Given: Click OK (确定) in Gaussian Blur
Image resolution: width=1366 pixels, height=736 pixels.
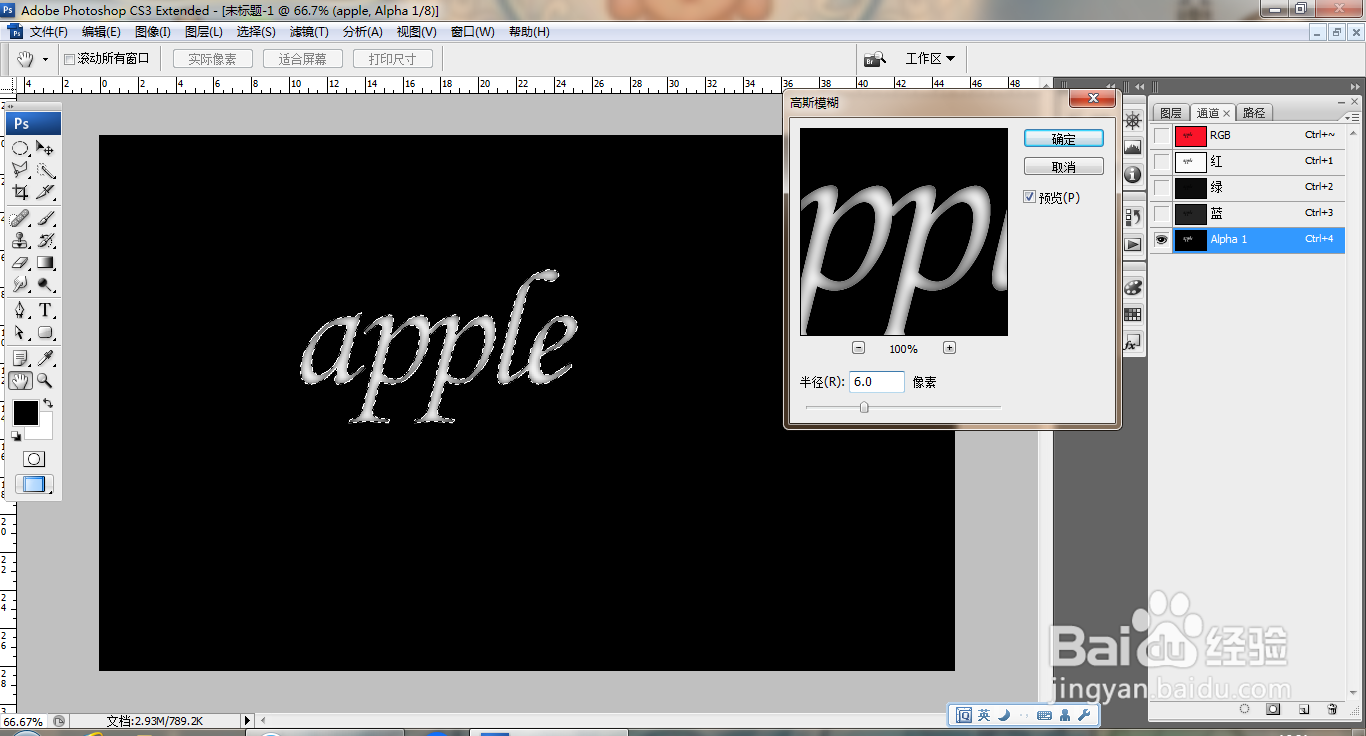Looking at the screenshot, I should tap(1064, 139).
